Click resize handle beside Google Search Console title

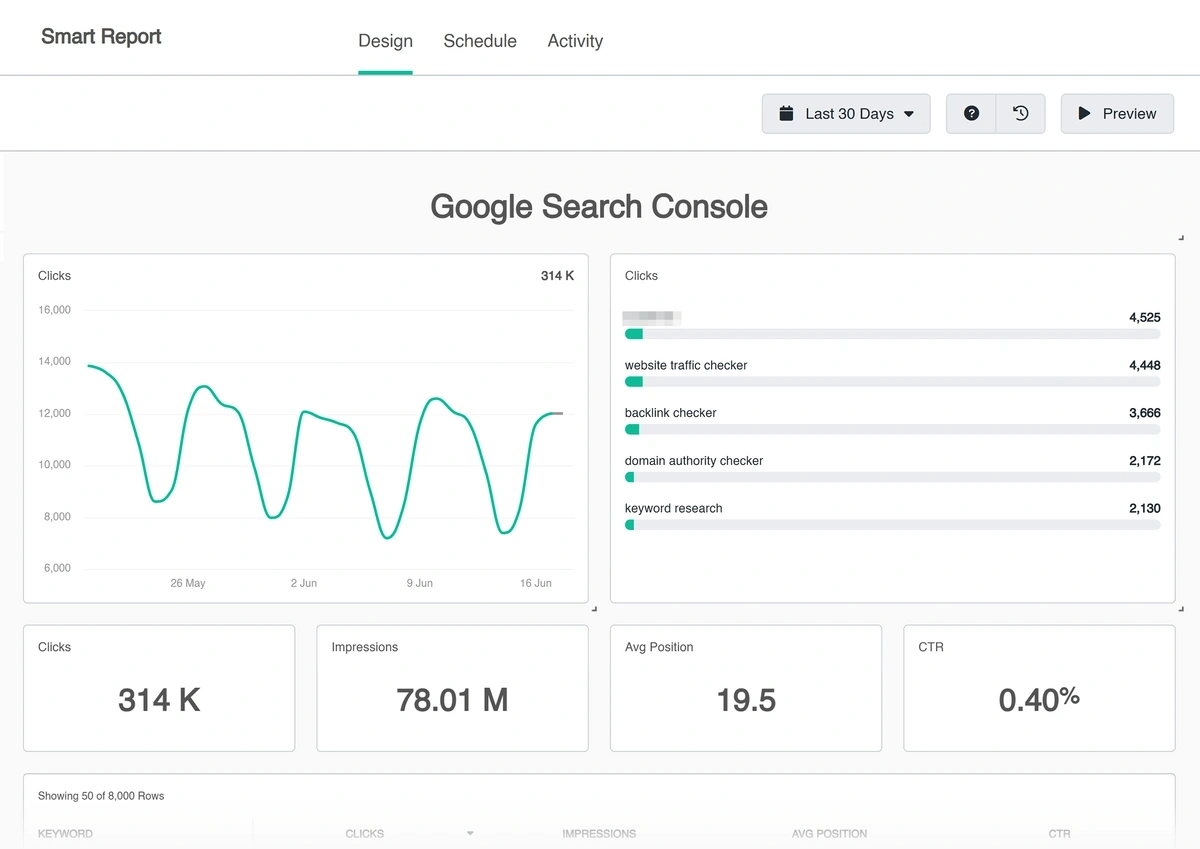[1181, 238]
